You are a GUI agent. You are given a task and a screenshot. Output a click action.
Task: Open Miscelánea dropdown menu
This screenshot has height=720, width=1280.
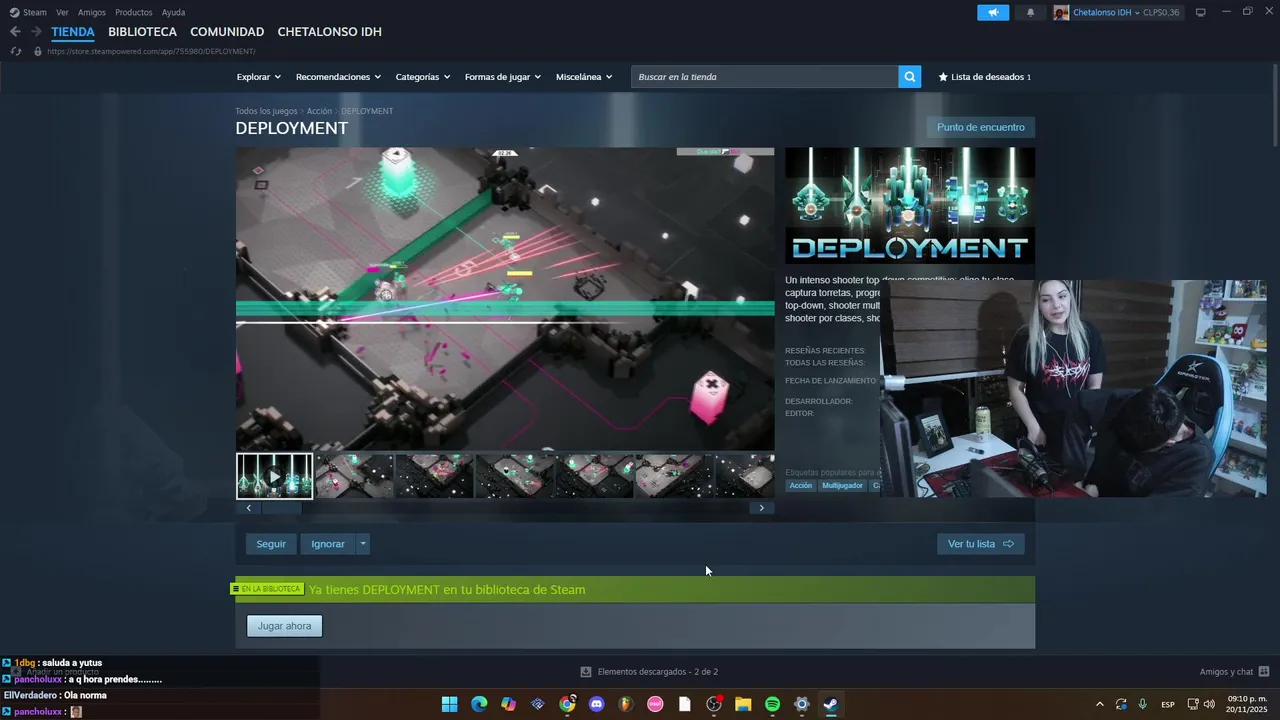click(x=584, y=77)
